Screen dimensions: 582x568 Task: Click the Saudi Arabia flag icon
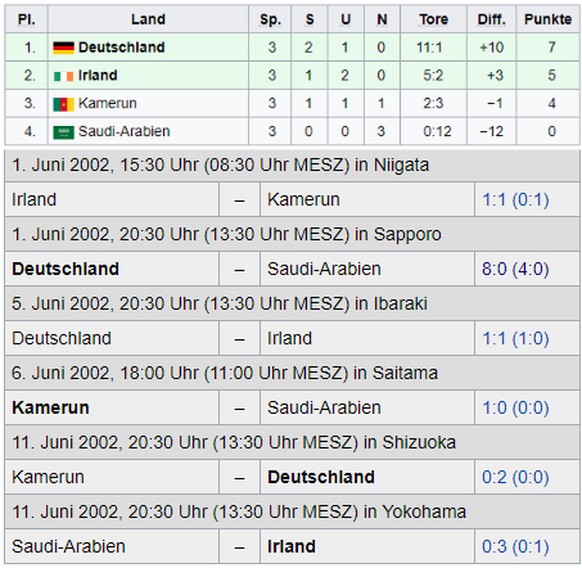pos(63,132)
